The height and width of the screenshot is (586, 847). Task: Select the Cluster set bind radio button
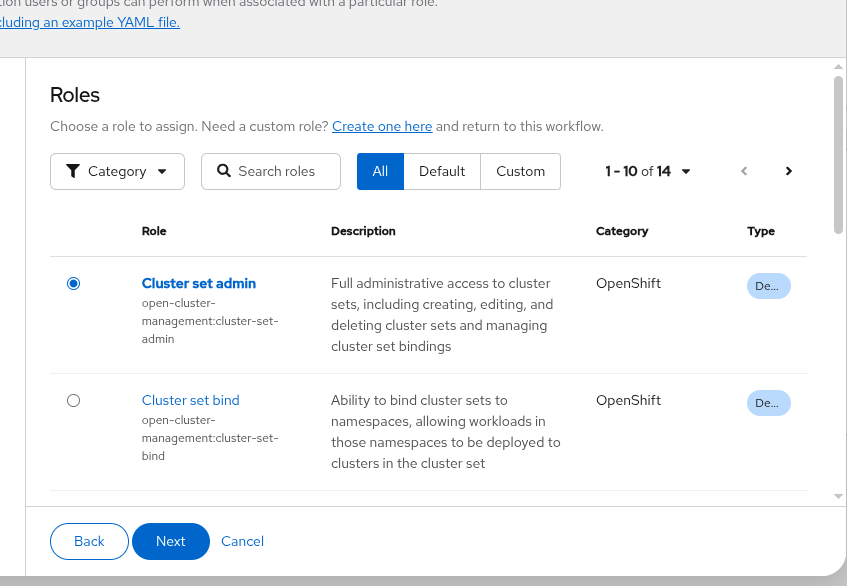(73, 401)
